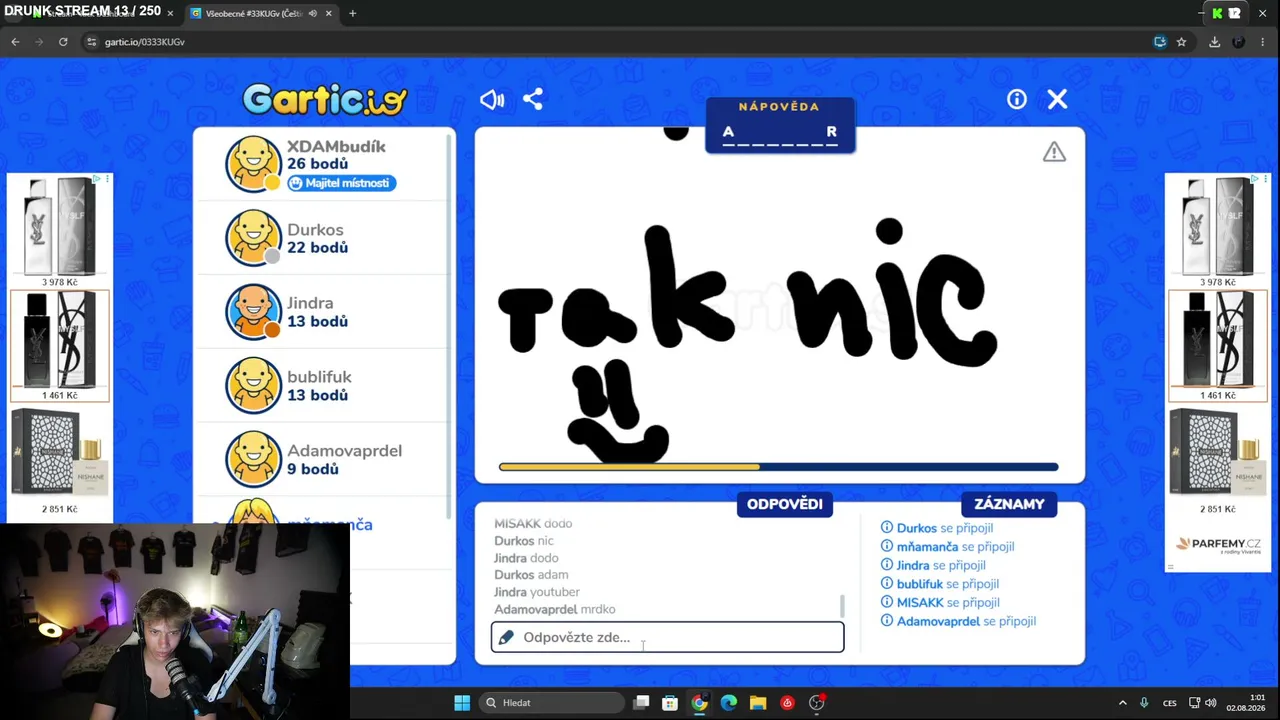Open the left ad's 1 461 Kč perfume
The width and height of the screenshot is (1280, 720).
tap(60, 346)
